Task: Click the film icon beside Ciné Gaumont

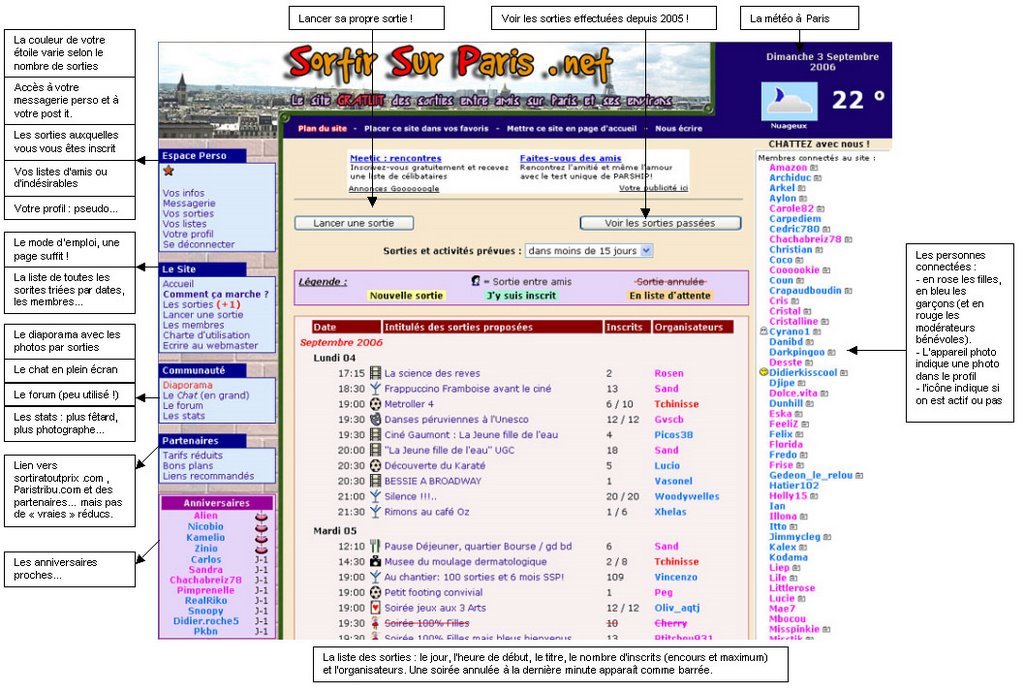Action: point(375,435)
